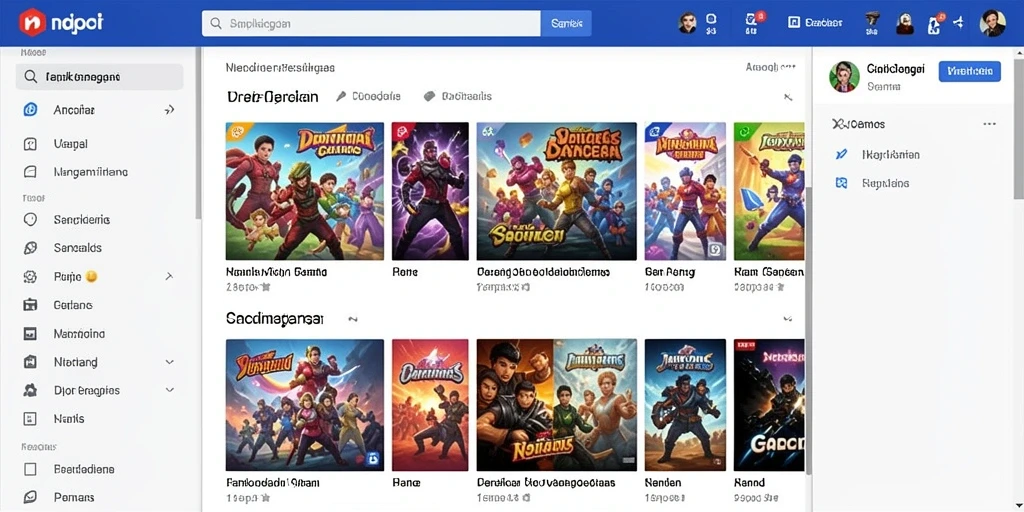The width and height of the screenshot is (1024, 512).
Task: Click the collapse icon right of Dreir Gerclan row
Action: pos(788,97)
